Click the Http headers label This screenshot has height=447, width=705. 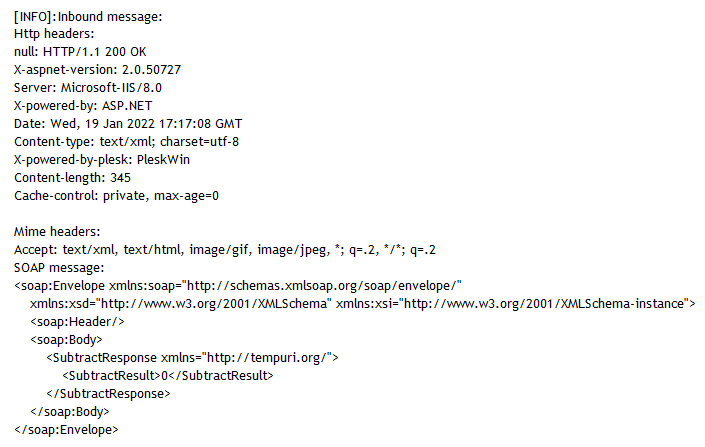[x=54, y=34]
